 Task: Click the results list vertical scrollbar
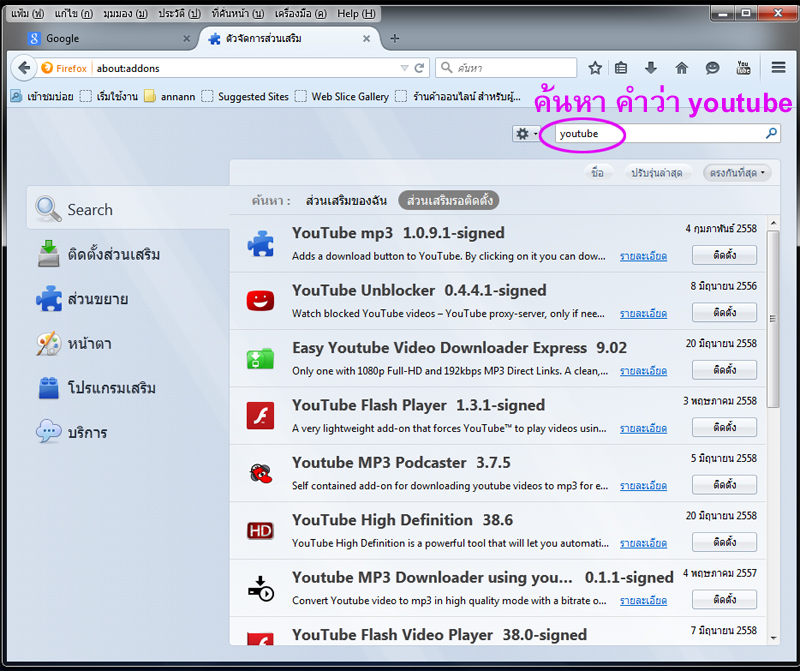pyautogui.click(x=773, y=320)
